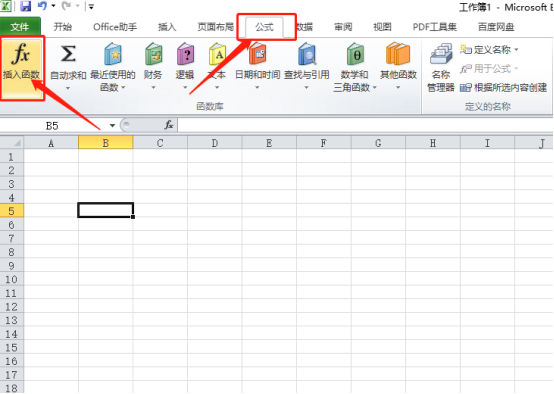Click the Redo arrow icon
554x394 pixels.
point(66,6)
